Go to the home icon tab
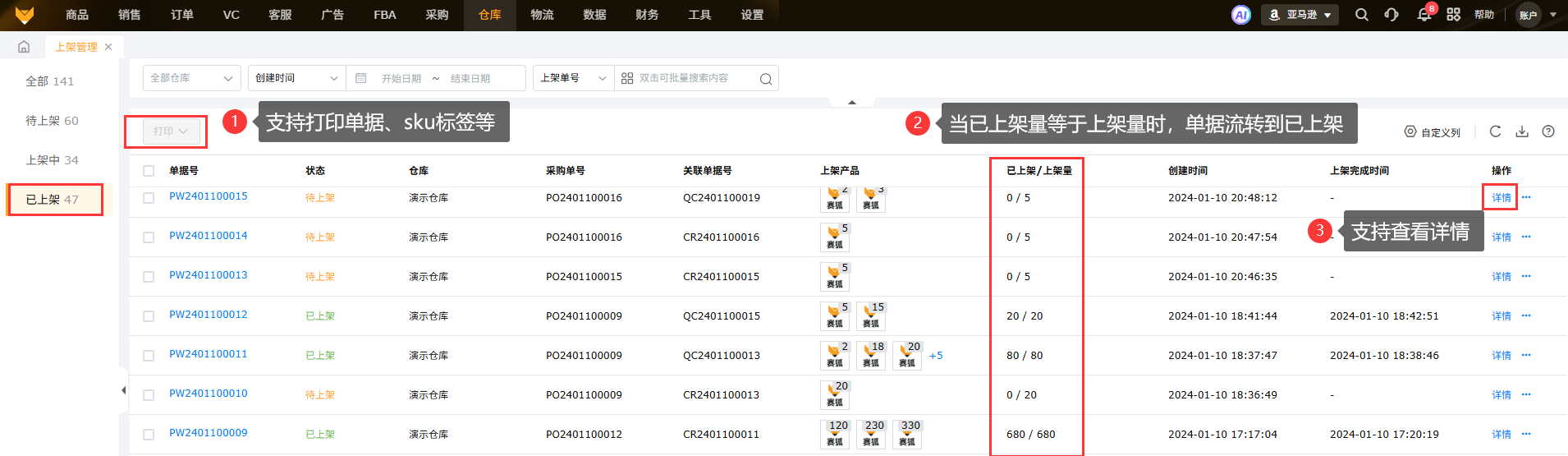The width and height of the screenshot is (1568, 456). 24,47
